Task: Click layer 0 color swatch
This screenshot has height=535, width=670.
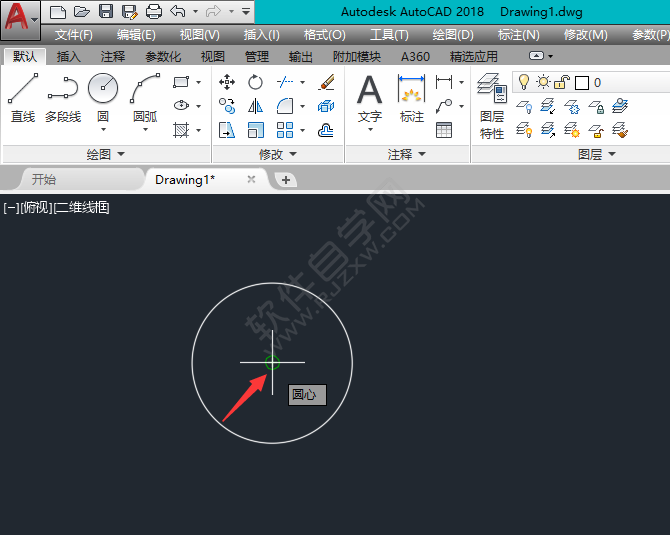Action: (582, 82)
